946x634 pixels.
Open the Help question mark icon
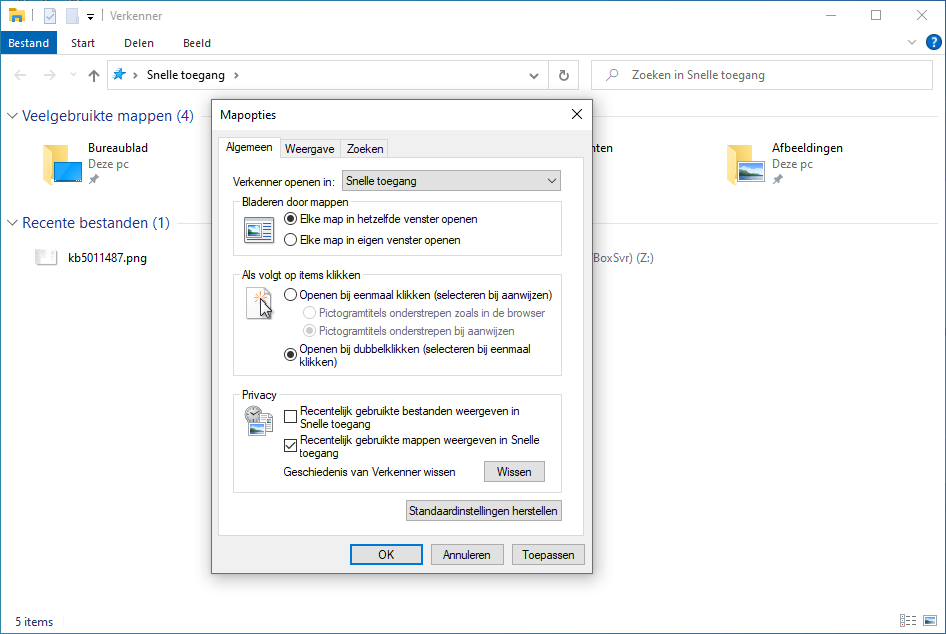click(933, 42)
